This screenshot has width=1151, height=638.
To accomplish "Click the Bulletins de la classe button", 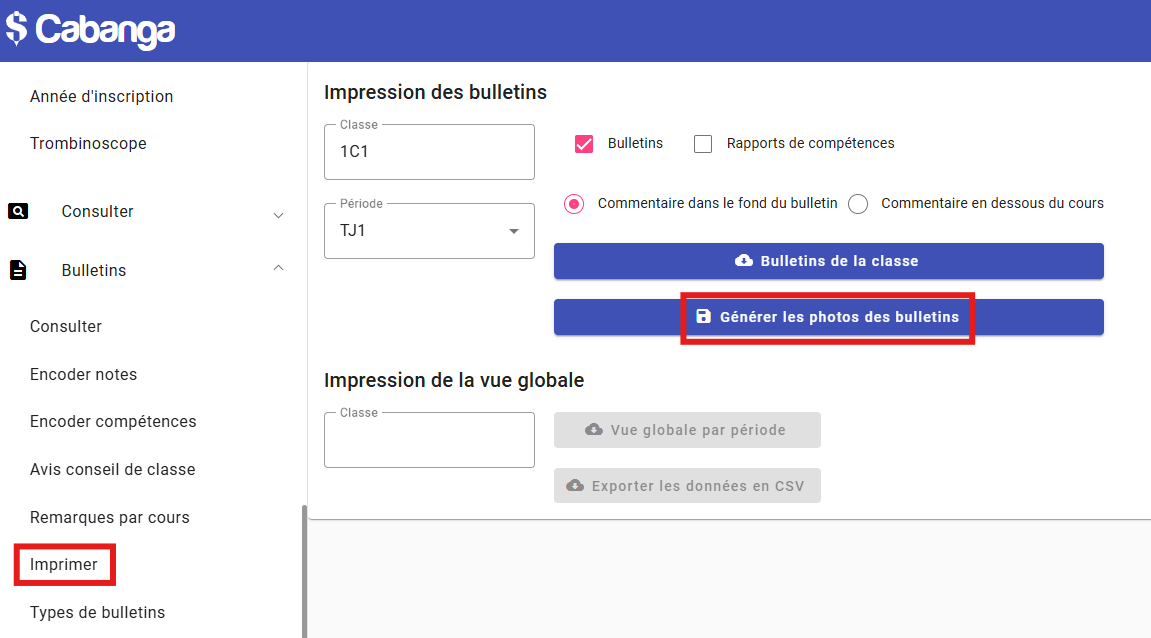I will tap(828, 261).
